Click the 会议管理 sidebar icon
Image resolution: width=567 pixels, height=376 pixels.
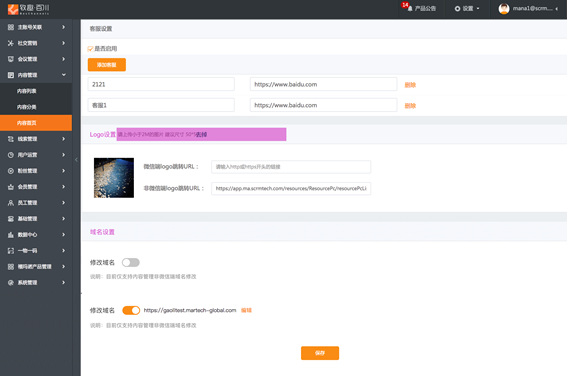pos(11,59)
